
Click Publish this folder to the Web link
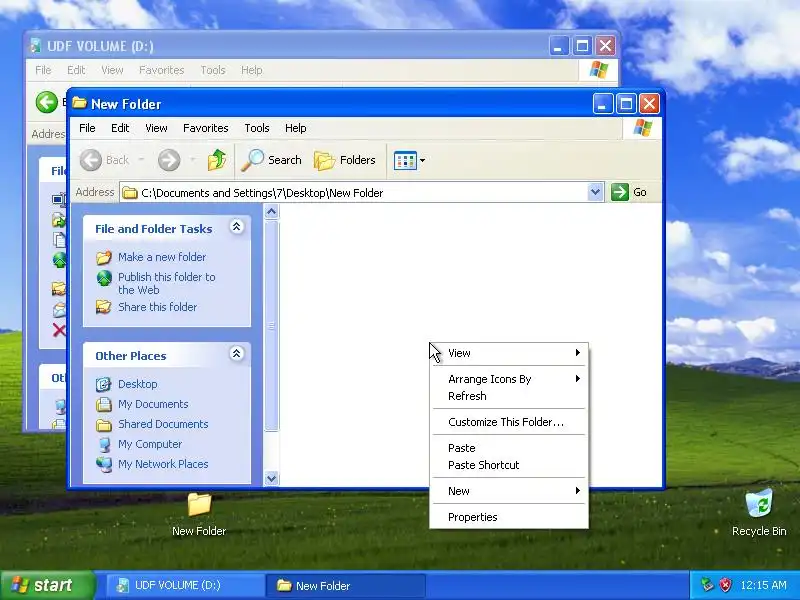(167, 283)
